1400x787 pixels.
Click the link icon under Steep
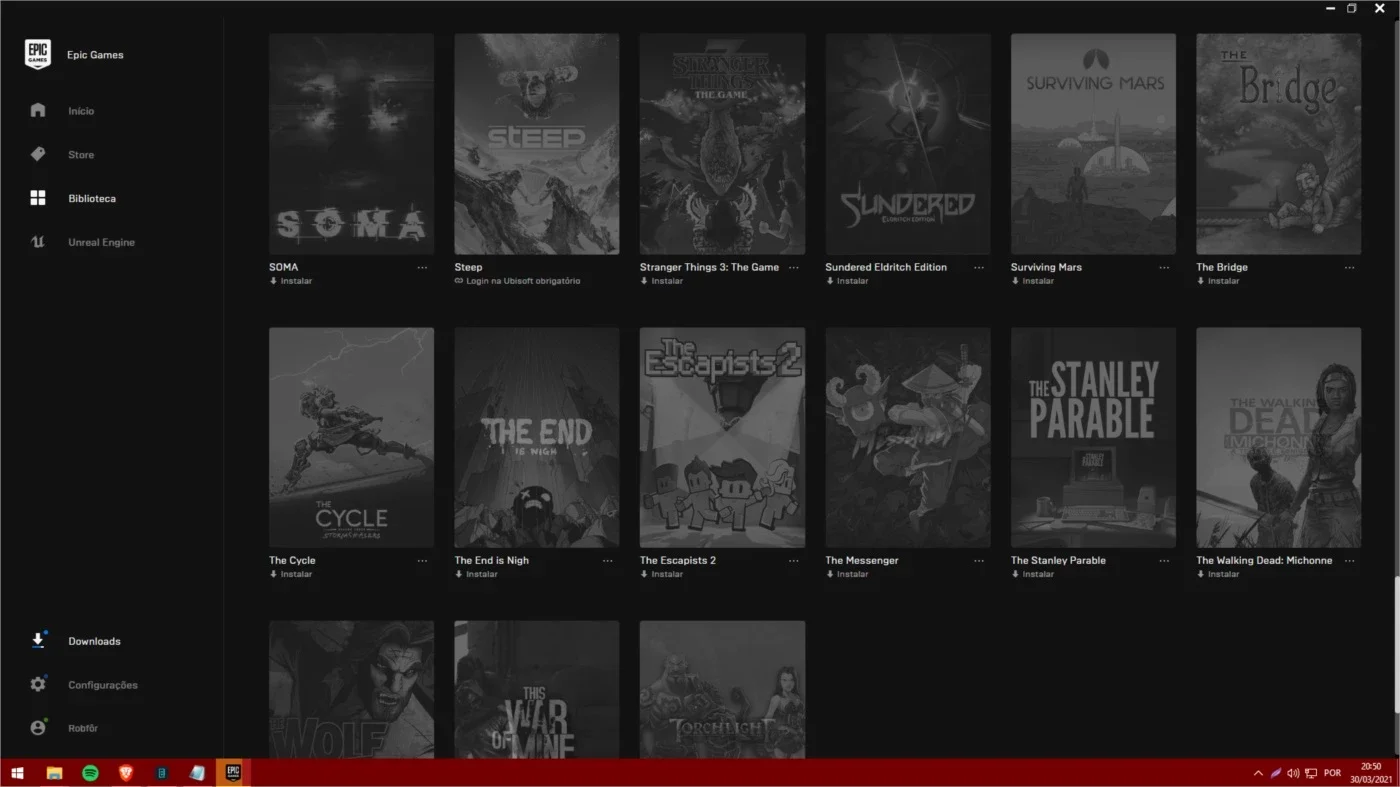(x=459, y=281)
